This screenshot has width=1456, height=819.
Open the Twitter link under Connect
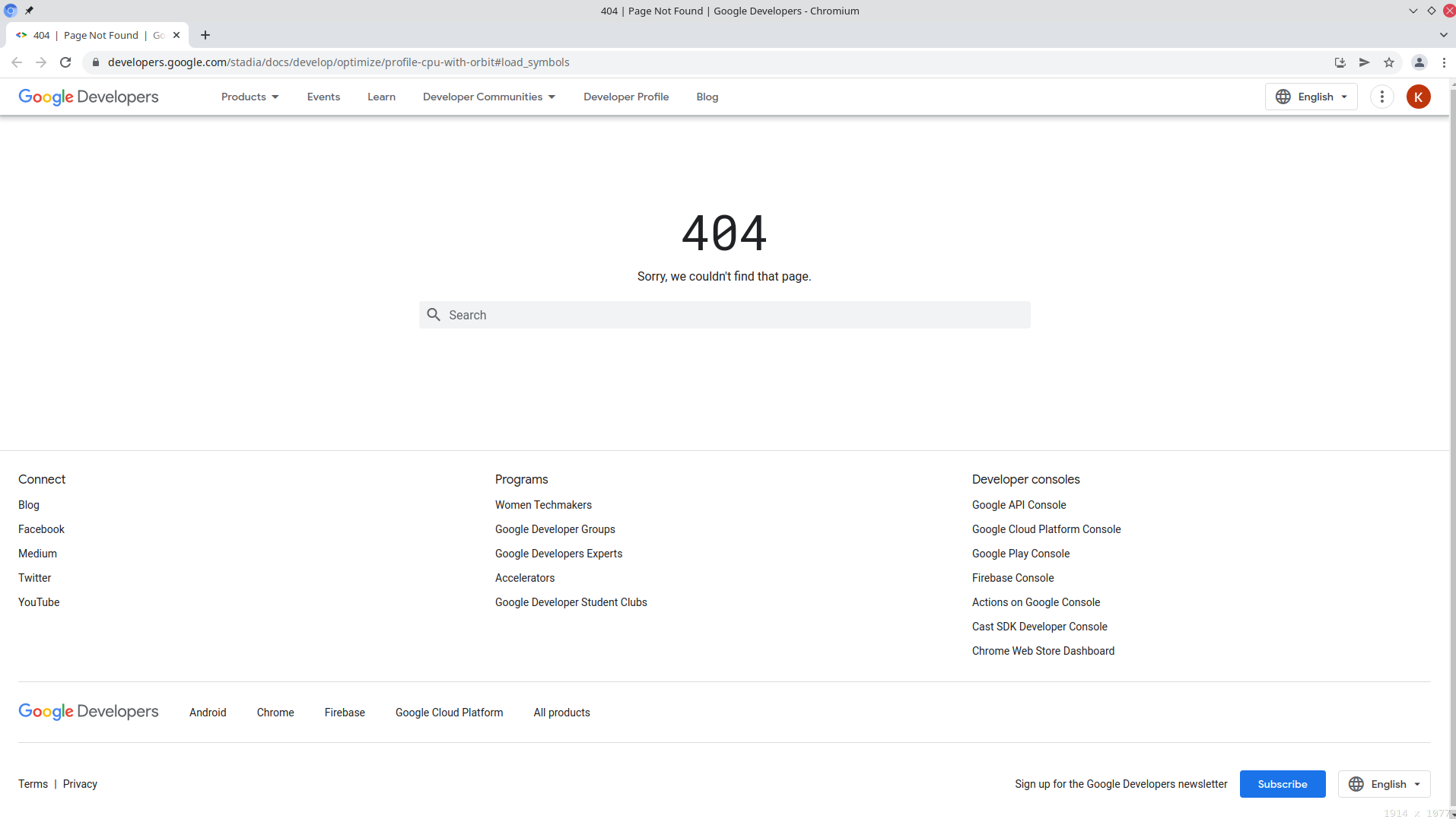click(x=35, y=578)
